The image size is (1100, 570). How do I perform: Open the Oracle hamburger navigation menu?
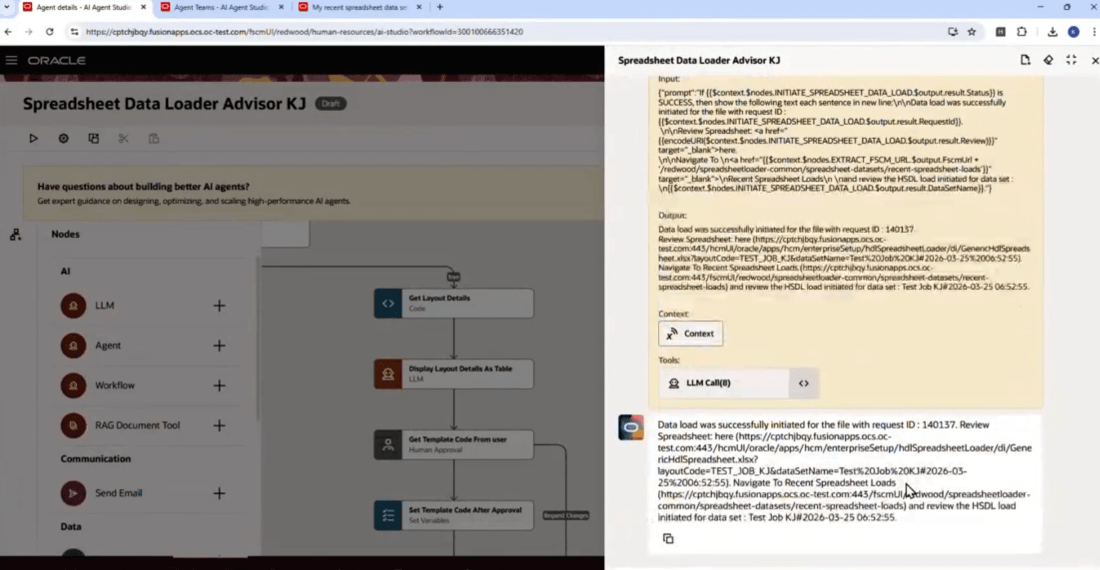click(11, 60)
